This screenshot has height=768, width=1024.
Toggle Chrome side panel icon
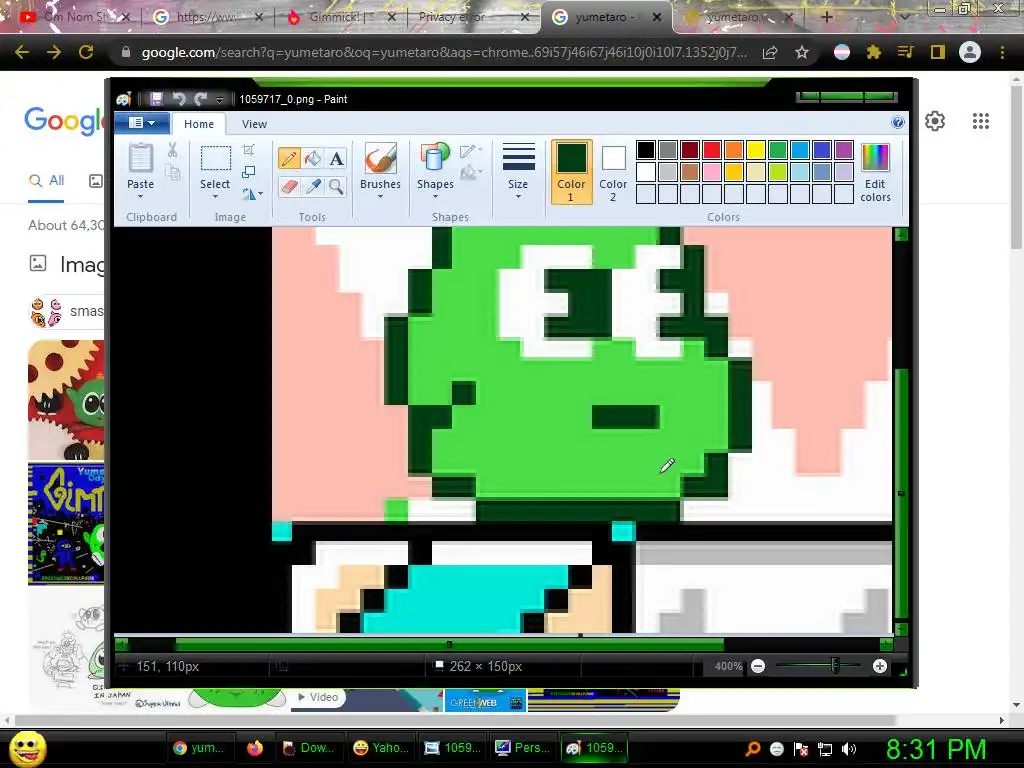[x=938, y=52]
